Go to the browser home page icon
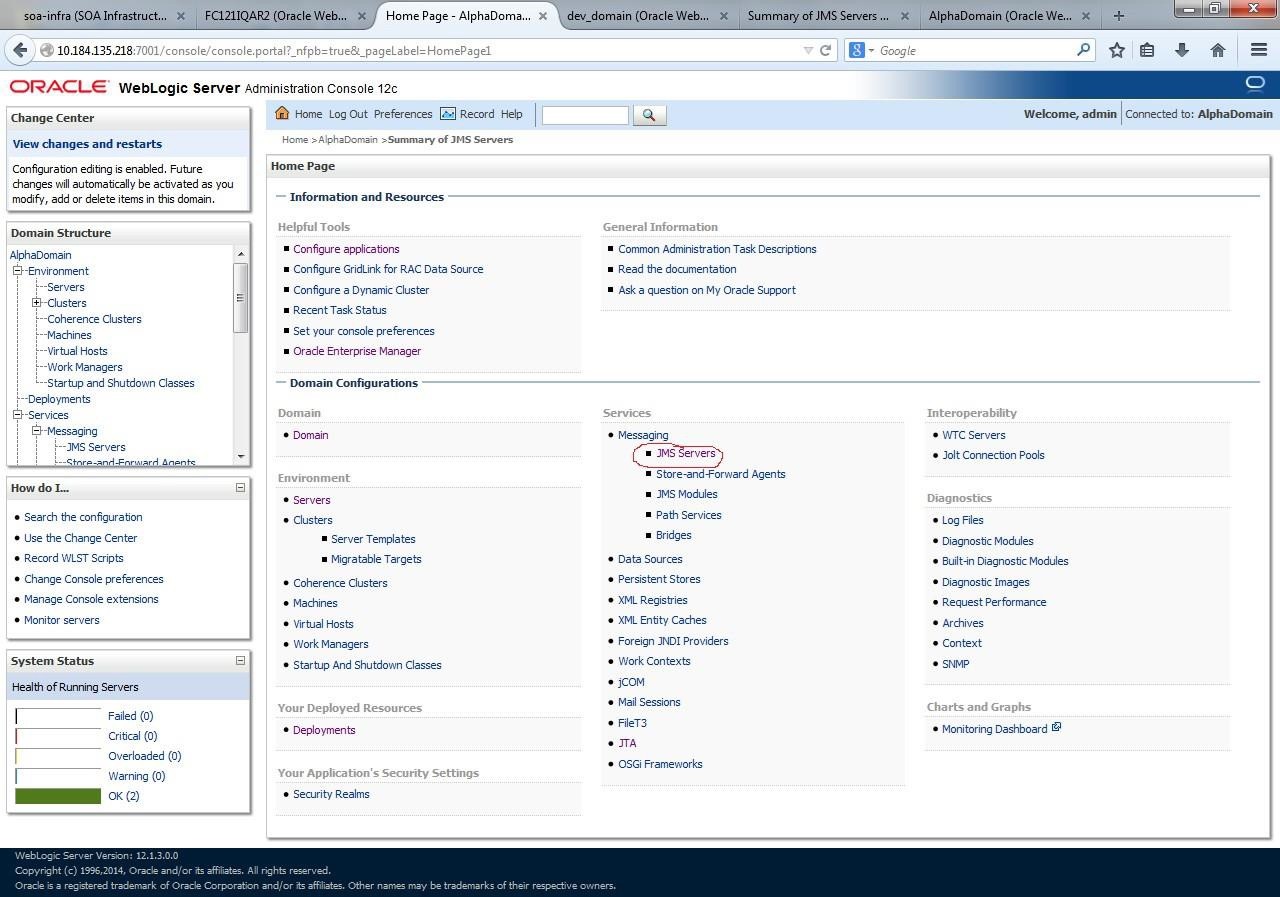This screenshot has width=1280, height=897. 1217,50
